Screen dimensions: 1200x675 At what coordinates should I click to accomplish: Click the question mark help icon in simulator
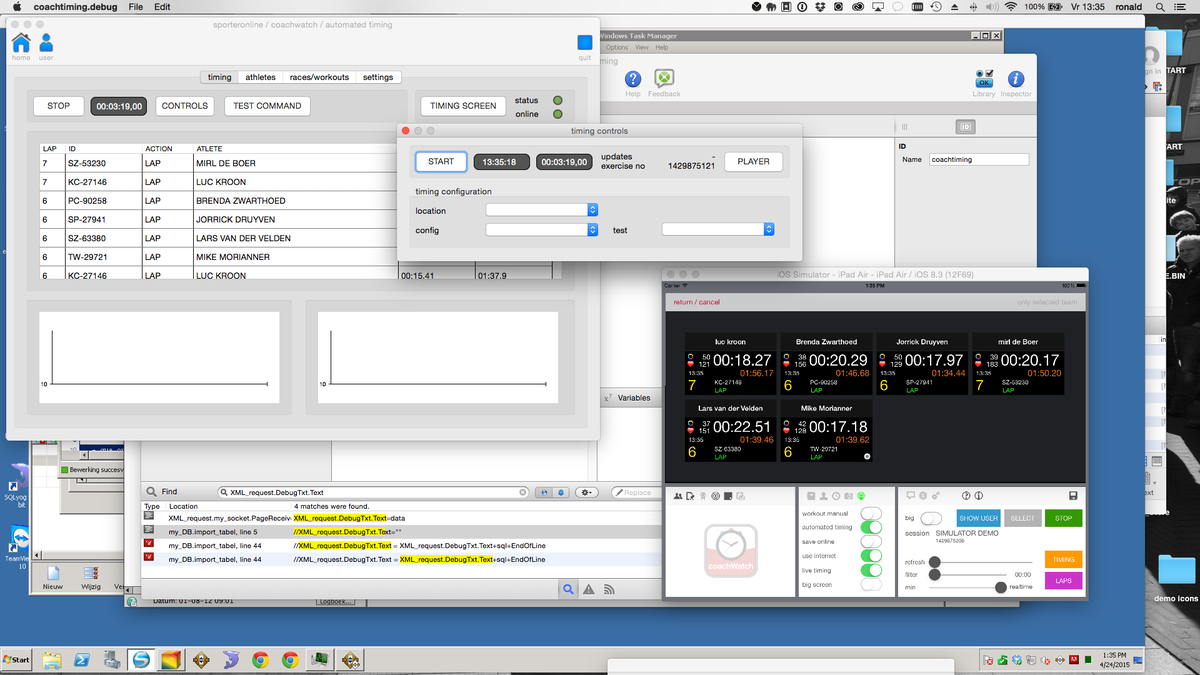[x=966, y=496]
